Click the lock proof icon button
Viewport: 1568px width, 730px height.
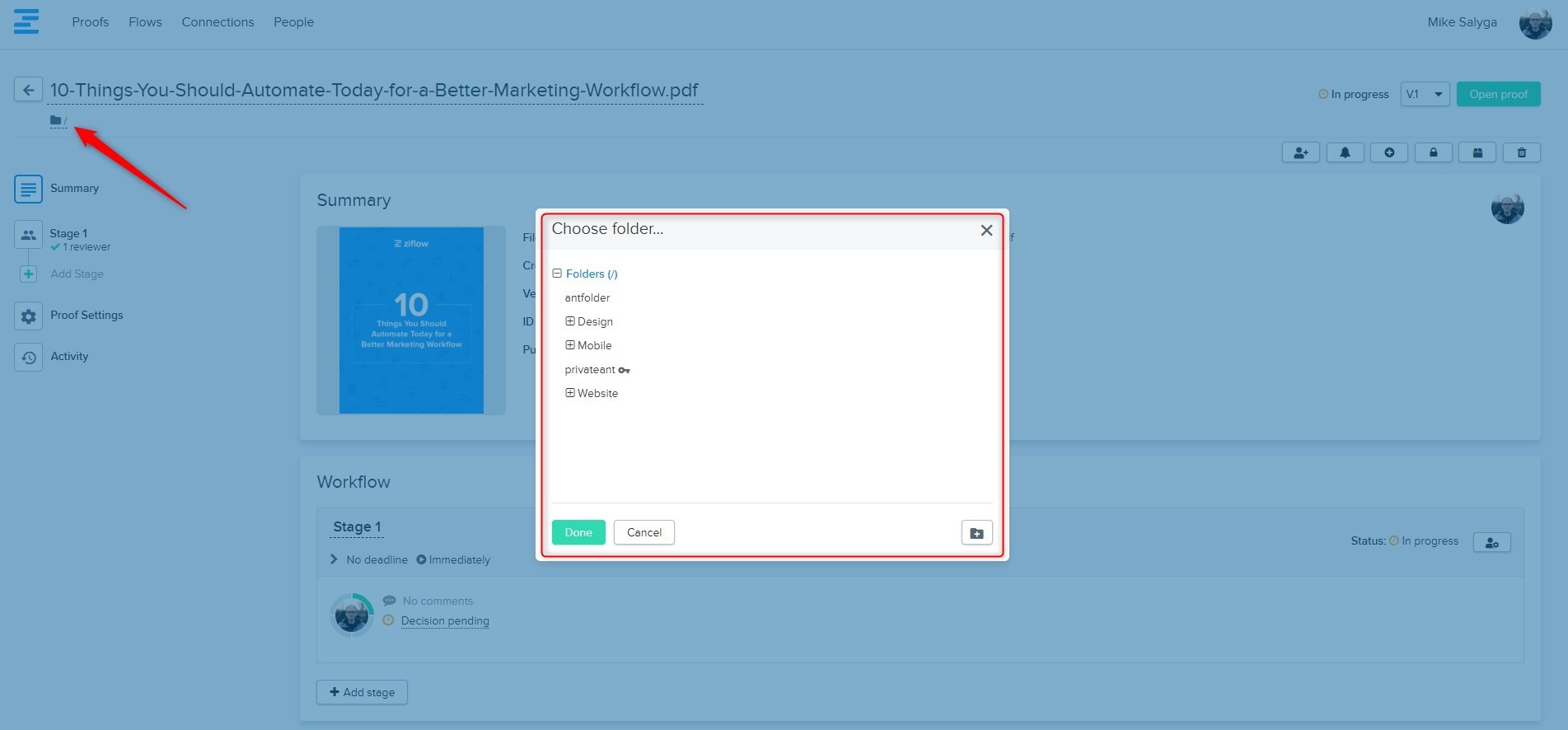(1433, 152)
